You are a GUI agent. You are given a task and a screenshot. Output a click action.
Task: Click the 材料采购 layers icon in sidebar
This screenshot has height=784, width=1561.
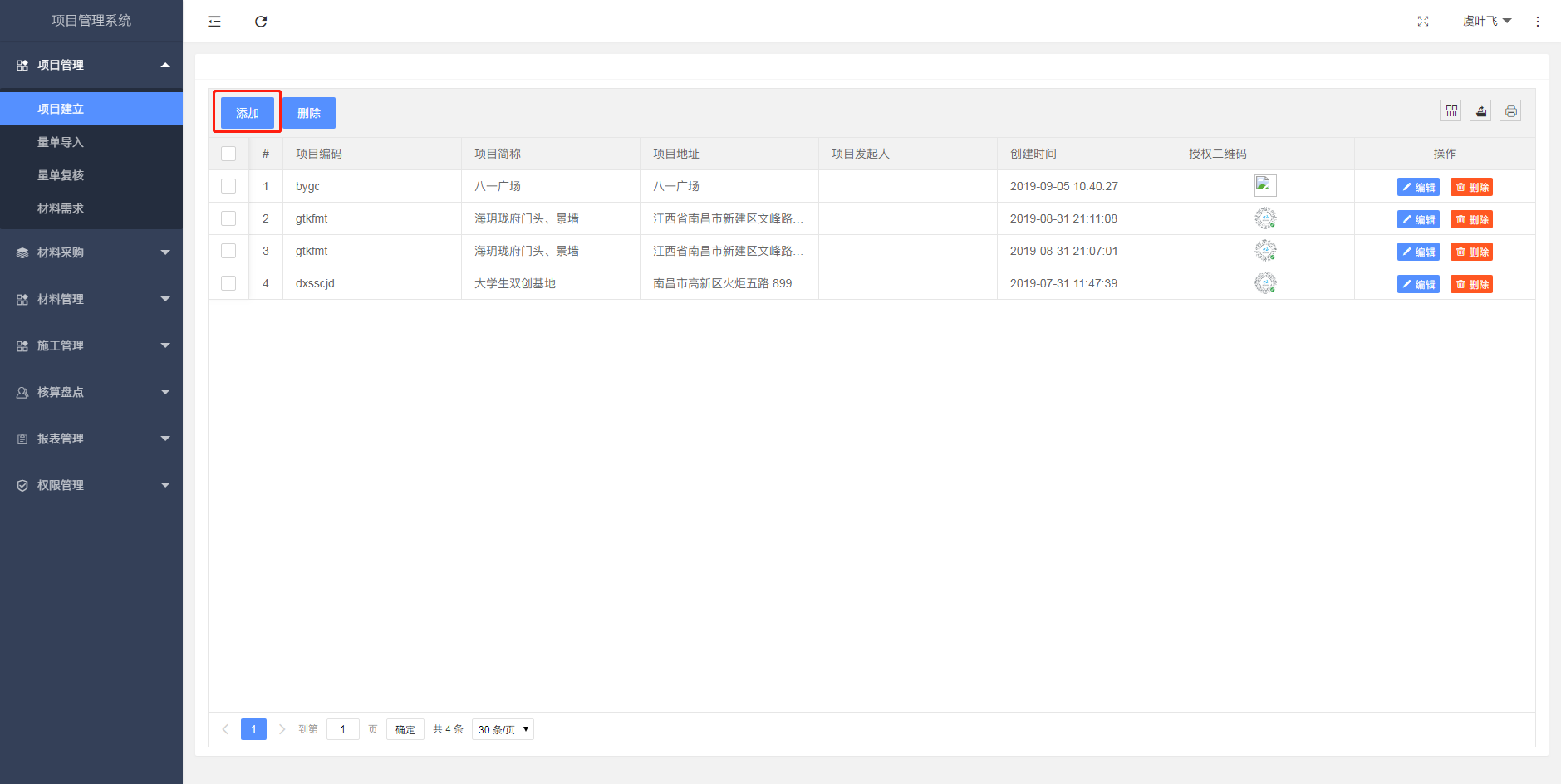coord(22,253)
